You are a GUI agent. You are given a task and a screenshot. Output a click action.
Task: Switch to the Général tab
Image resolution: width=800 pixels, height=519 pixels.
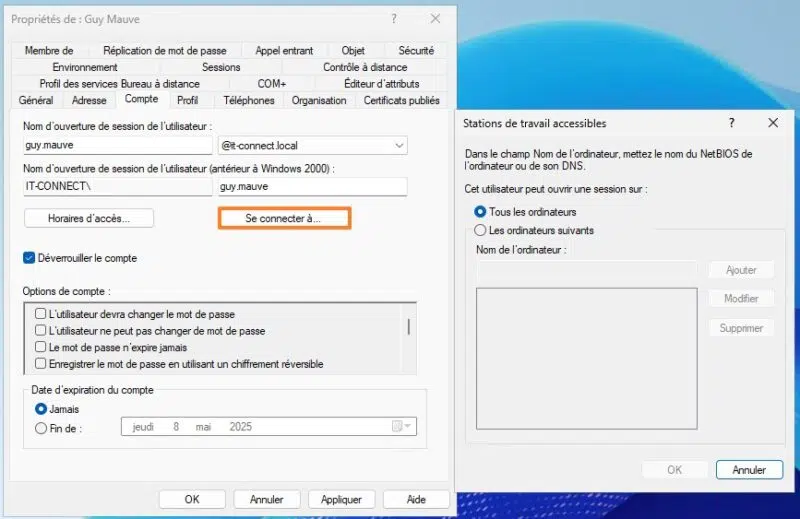click(36, 100)
